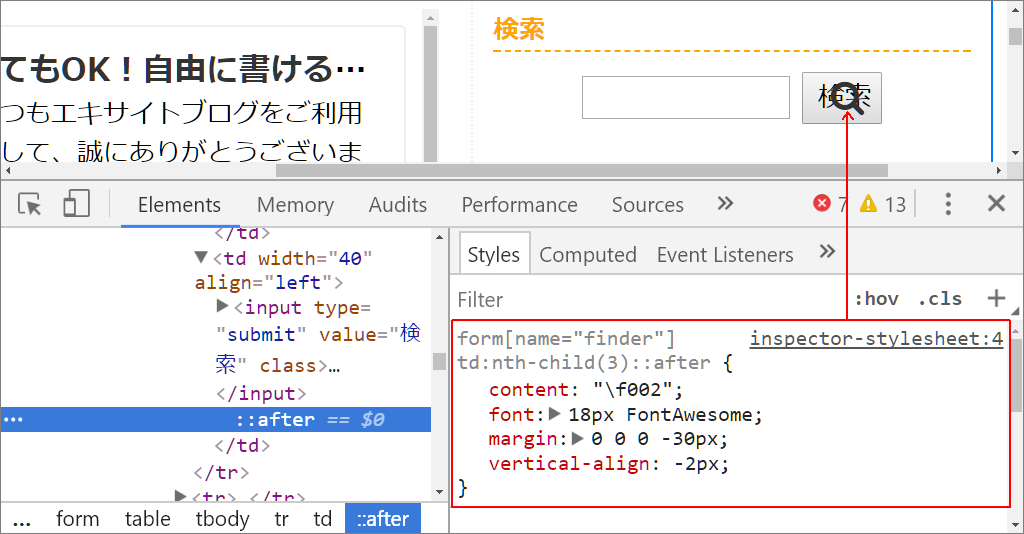Open the Event Listeners sidebar tab

[x=725, y=255]
